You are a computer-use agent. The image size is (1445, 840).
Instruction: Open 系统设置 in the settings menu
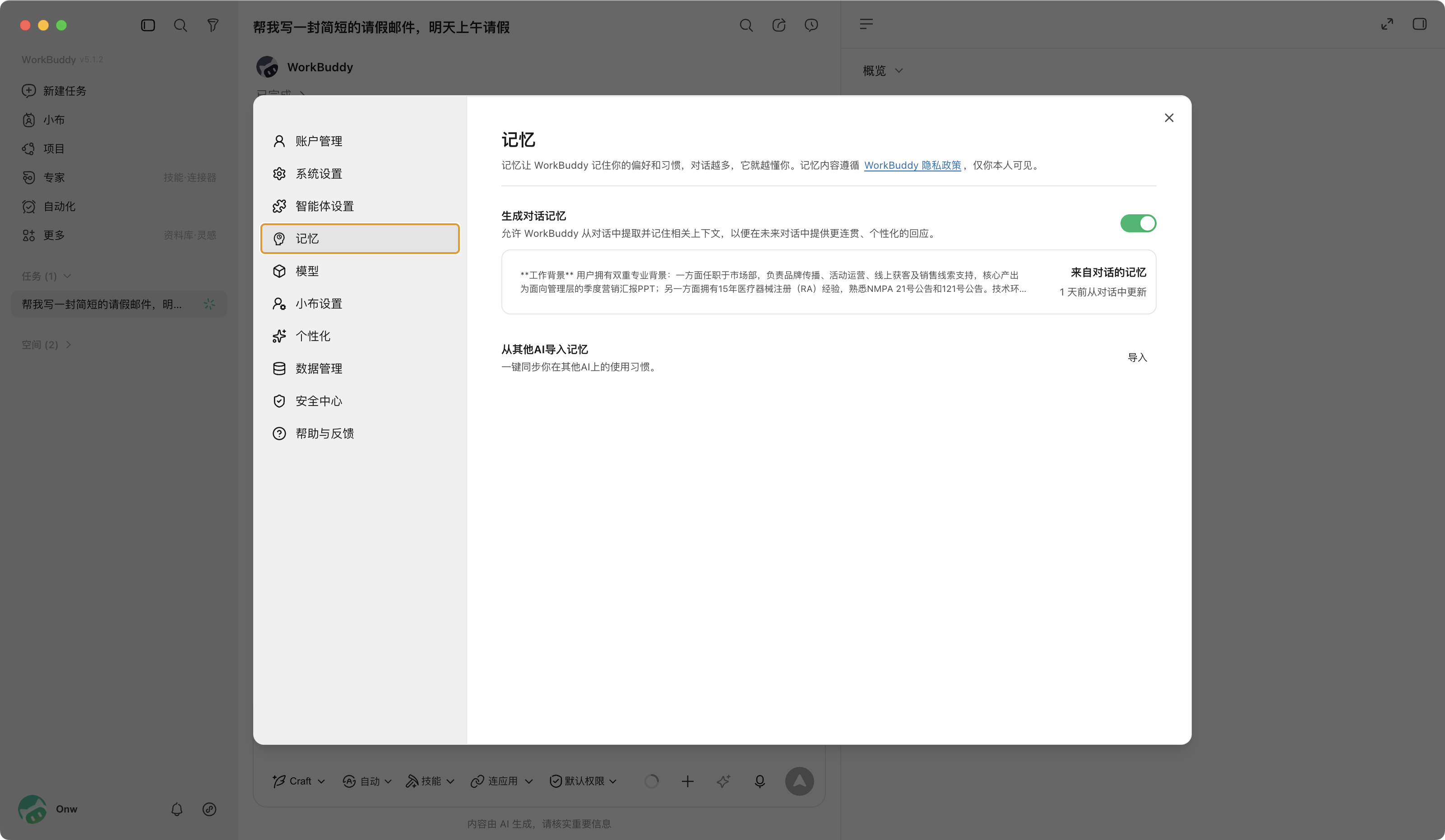pos(360,174)
